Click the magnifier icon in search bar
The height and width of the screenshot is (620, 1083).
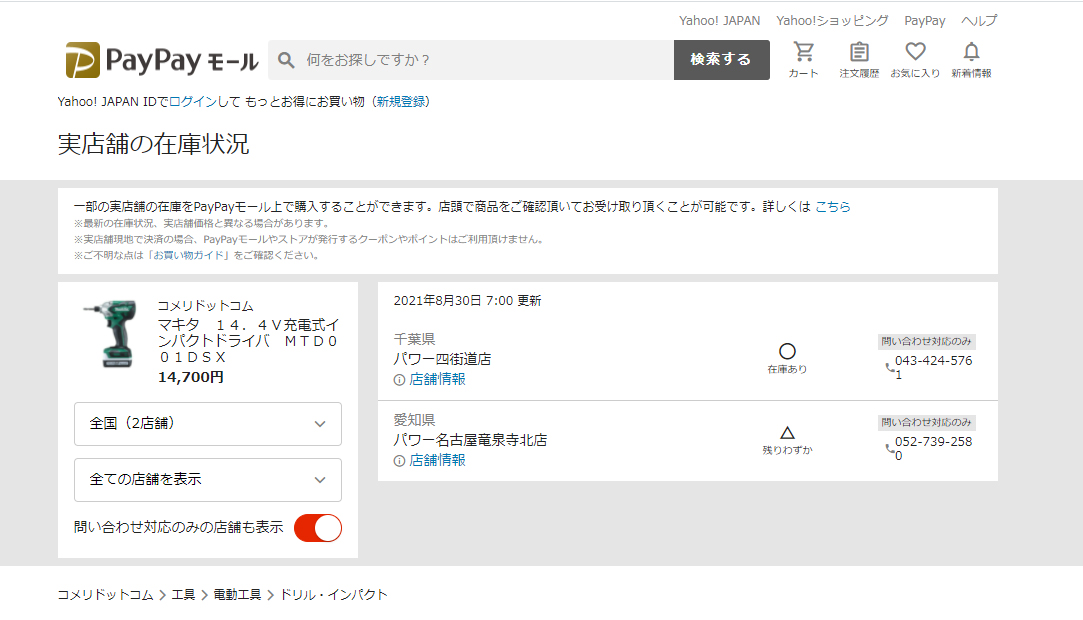point(286,60)
